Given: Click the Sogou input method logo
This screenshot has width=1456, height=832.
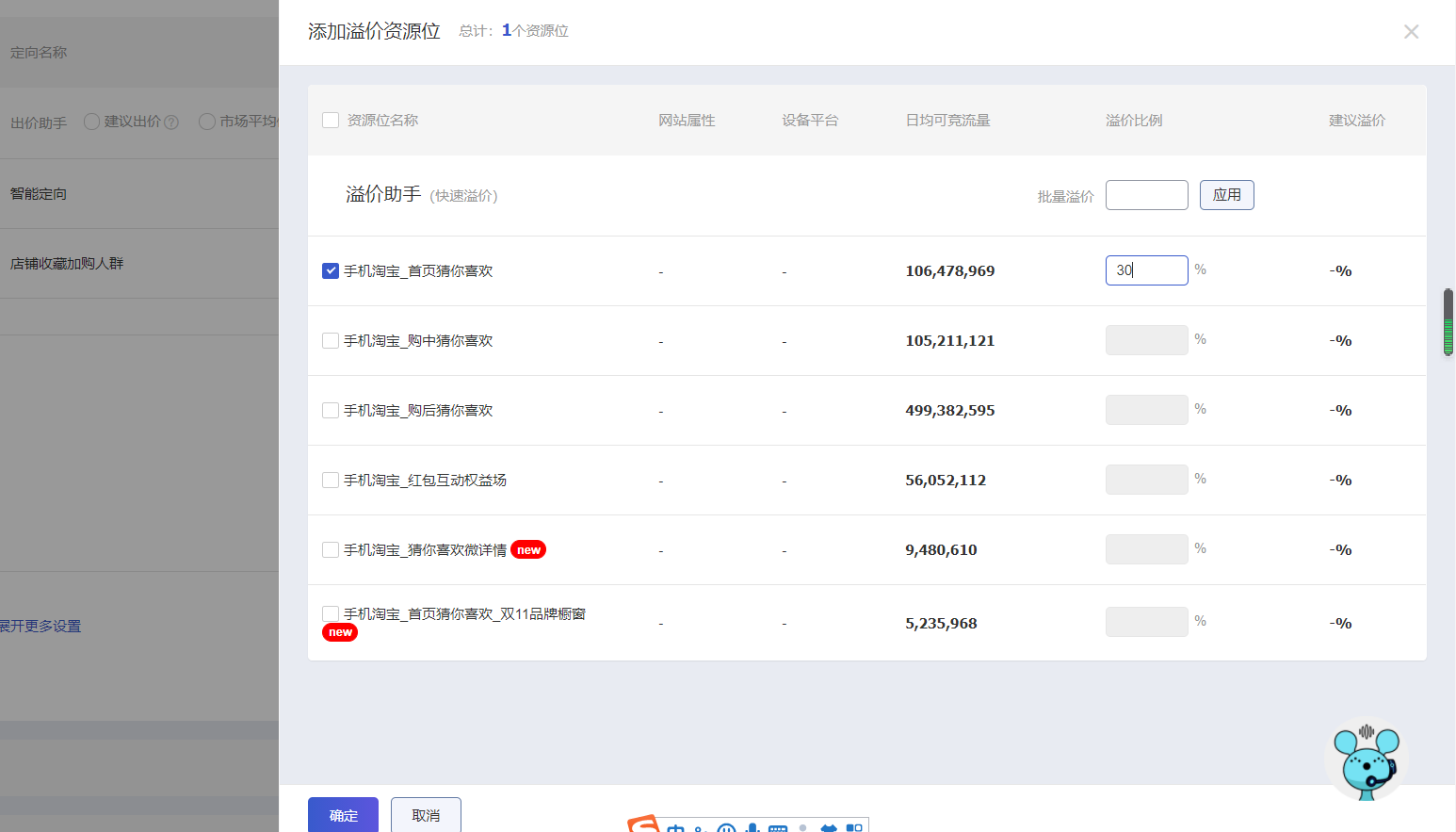Looking at the screenshot, I should (644, 825).
